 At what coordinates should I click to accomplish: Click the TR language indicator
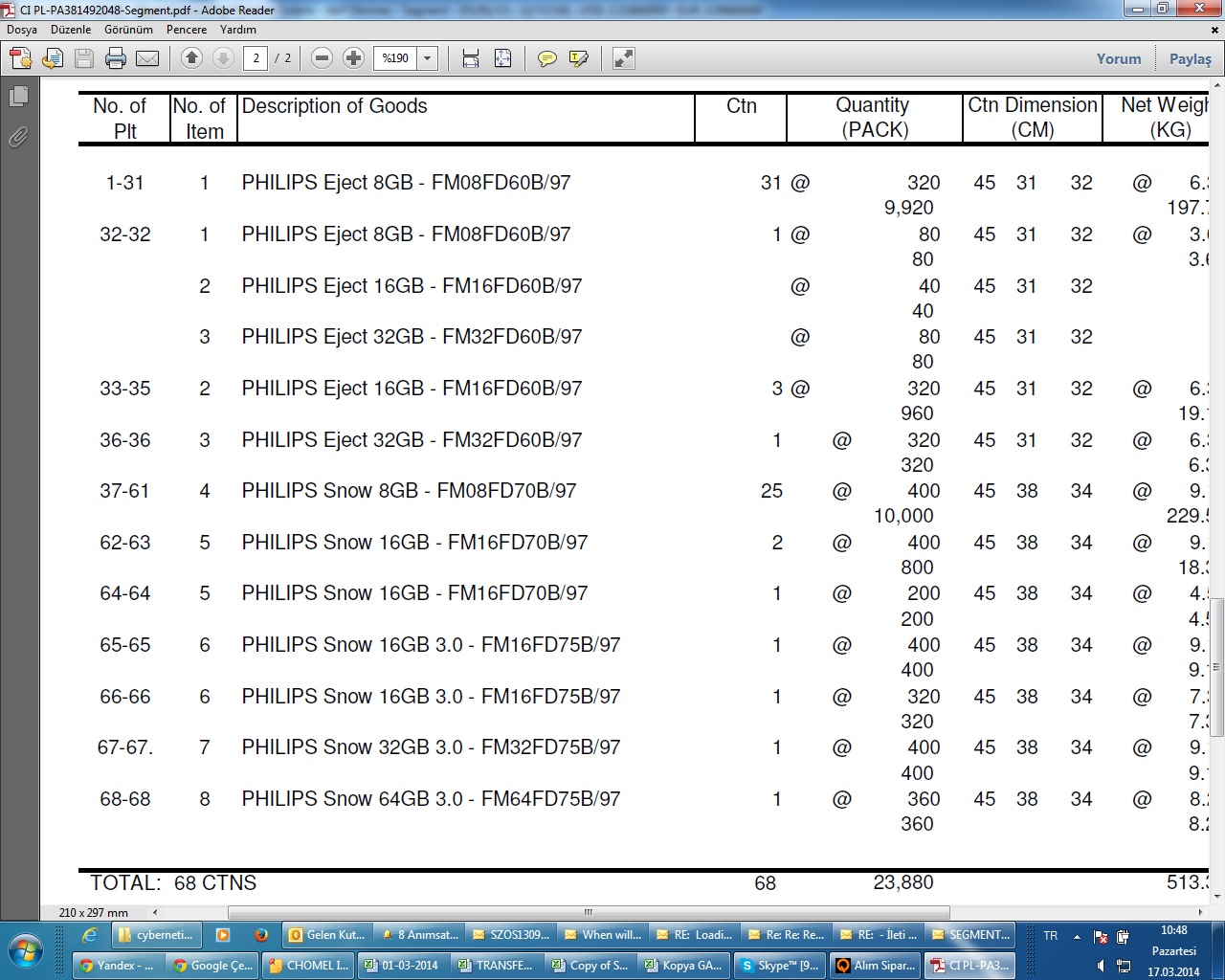(1051, 936)
